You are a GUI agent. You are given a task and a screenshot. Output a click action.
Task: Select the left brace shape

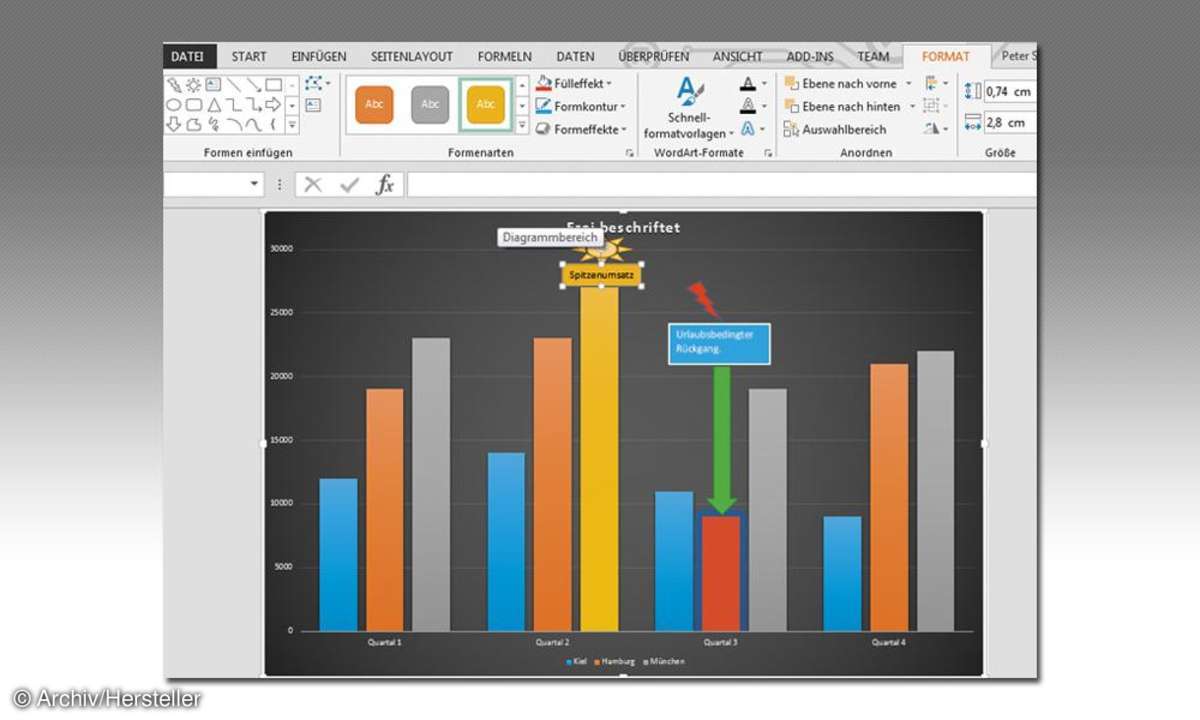click(x=273, y=125)
